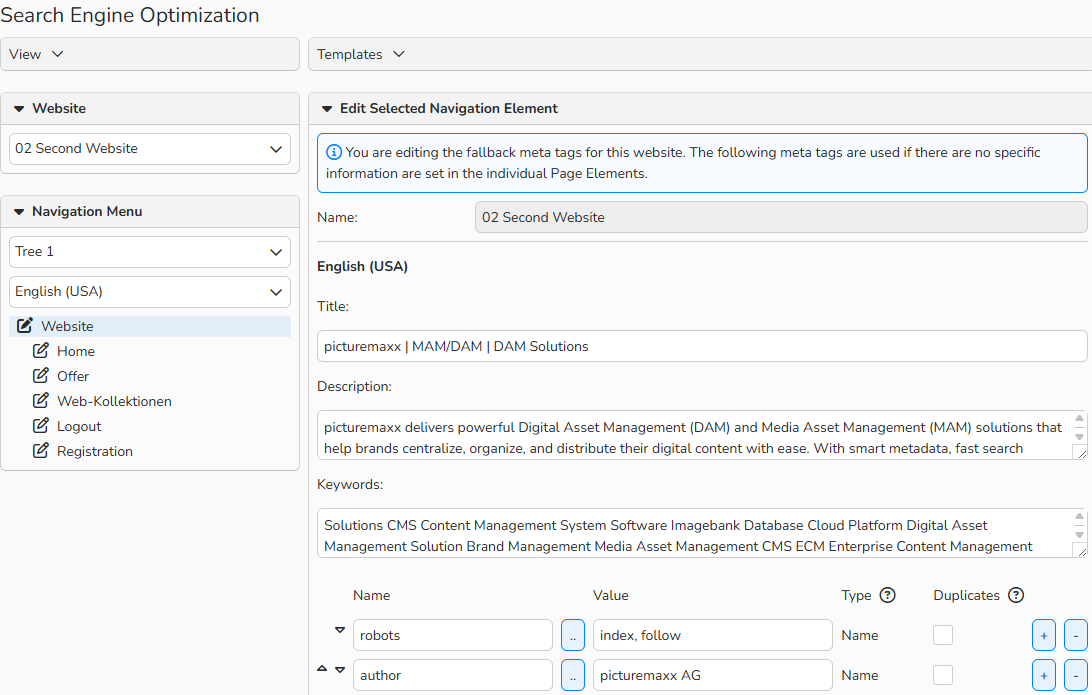Click the edit icon beside Home
This screenshot has width=1092, height=695.
(x=41, y=350)
